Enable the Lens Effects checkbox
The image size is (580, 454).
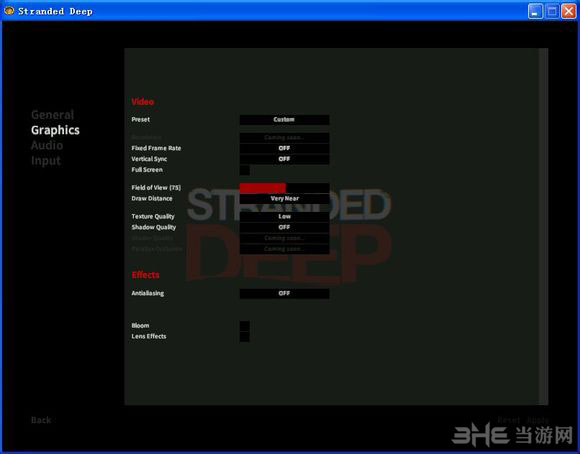pyautogui.click(x=245, y=337)
